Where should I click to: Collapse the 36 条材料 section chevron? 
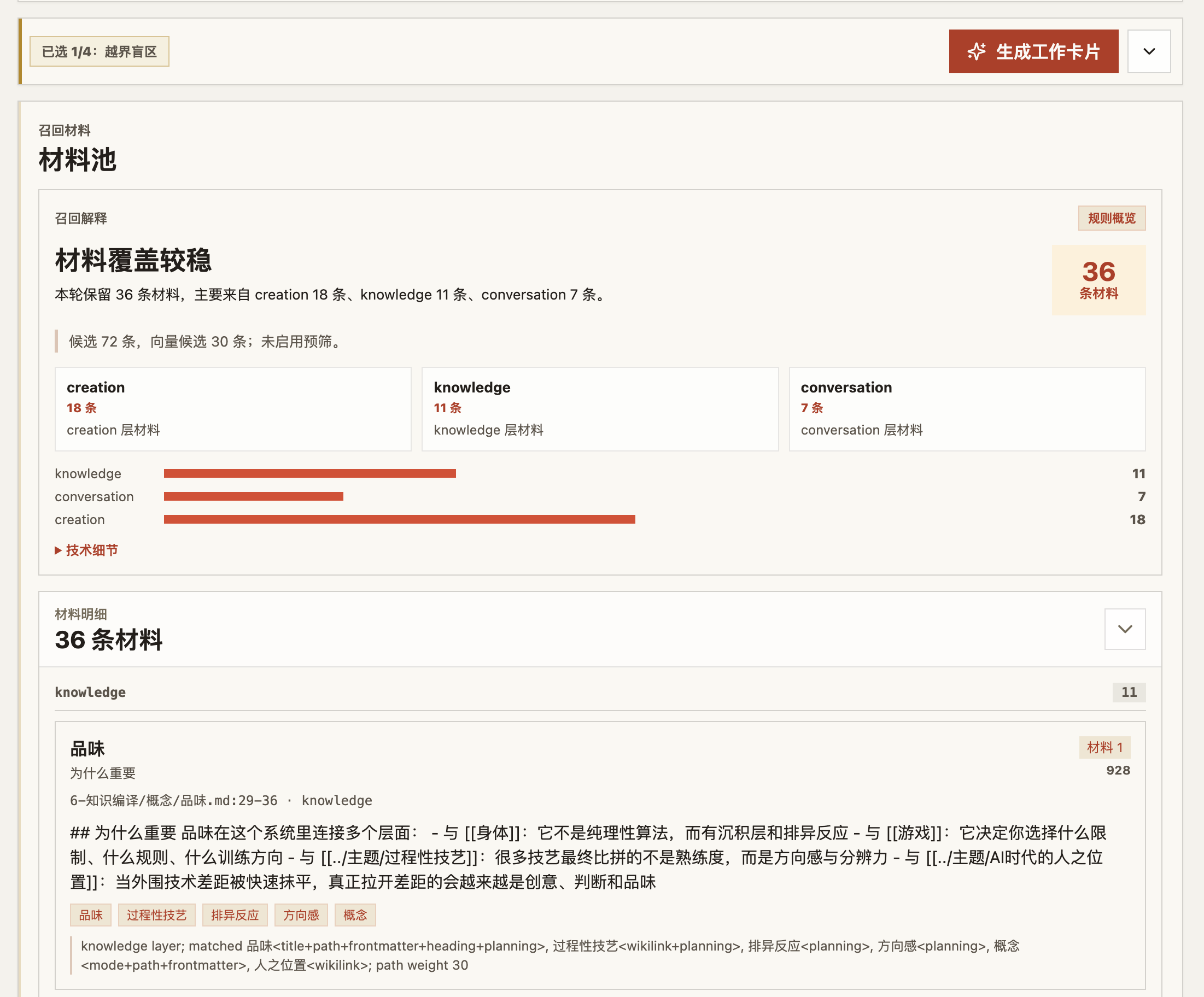[x=1125, y=629]
